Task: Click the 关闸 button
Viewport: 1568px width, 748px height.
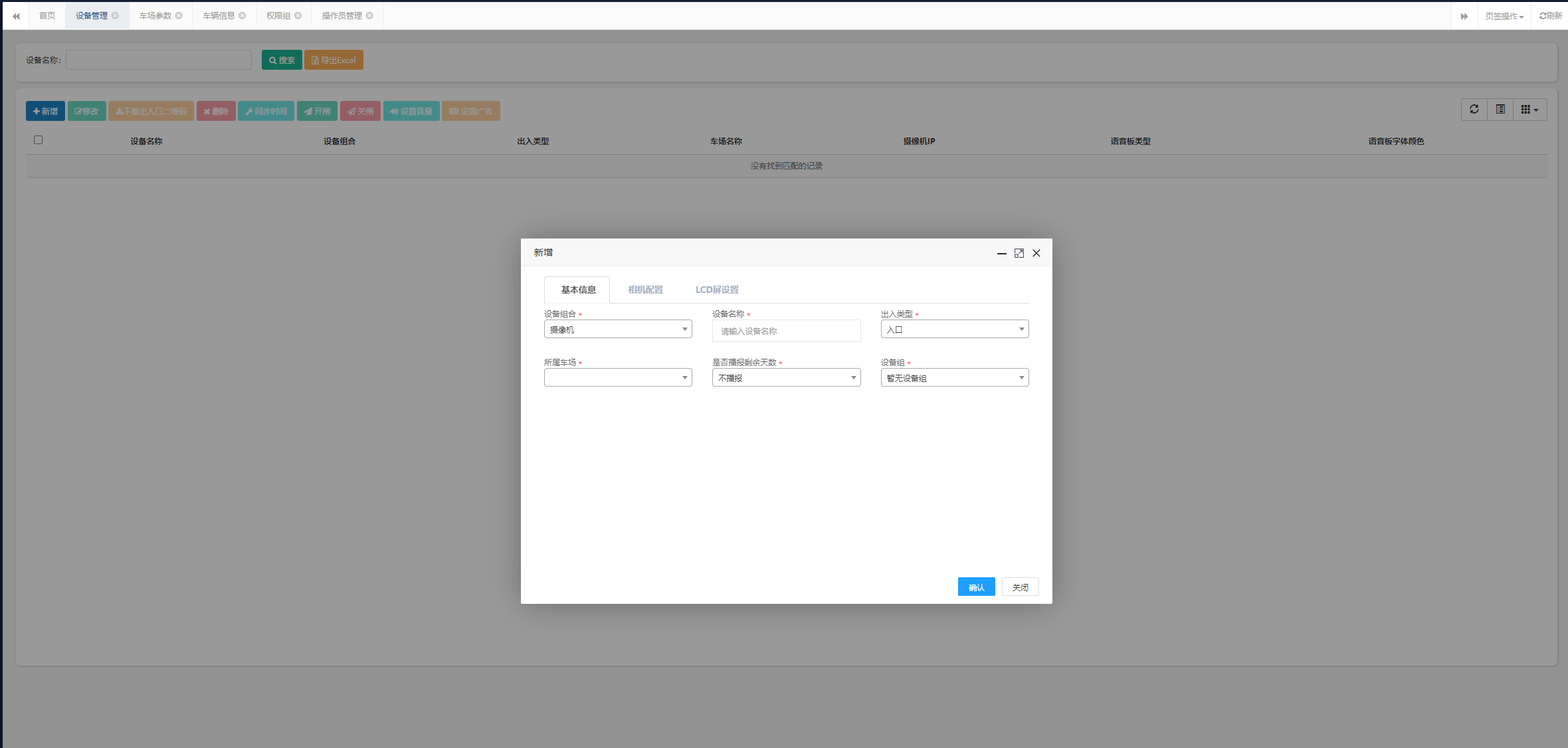Action: coord(360,111)
